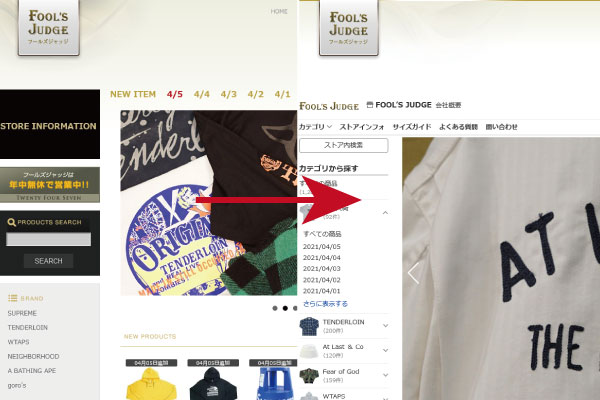600x400 pixels.
Task: Click the At Last & Co hat thumbnail
Action: pyautogui.click(x=309, y=351)
